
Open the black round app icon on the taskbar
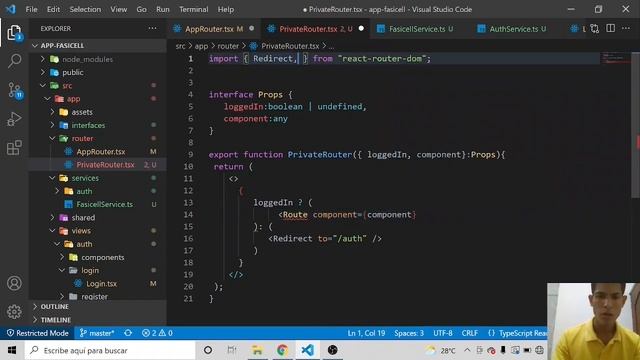(333, 350)
